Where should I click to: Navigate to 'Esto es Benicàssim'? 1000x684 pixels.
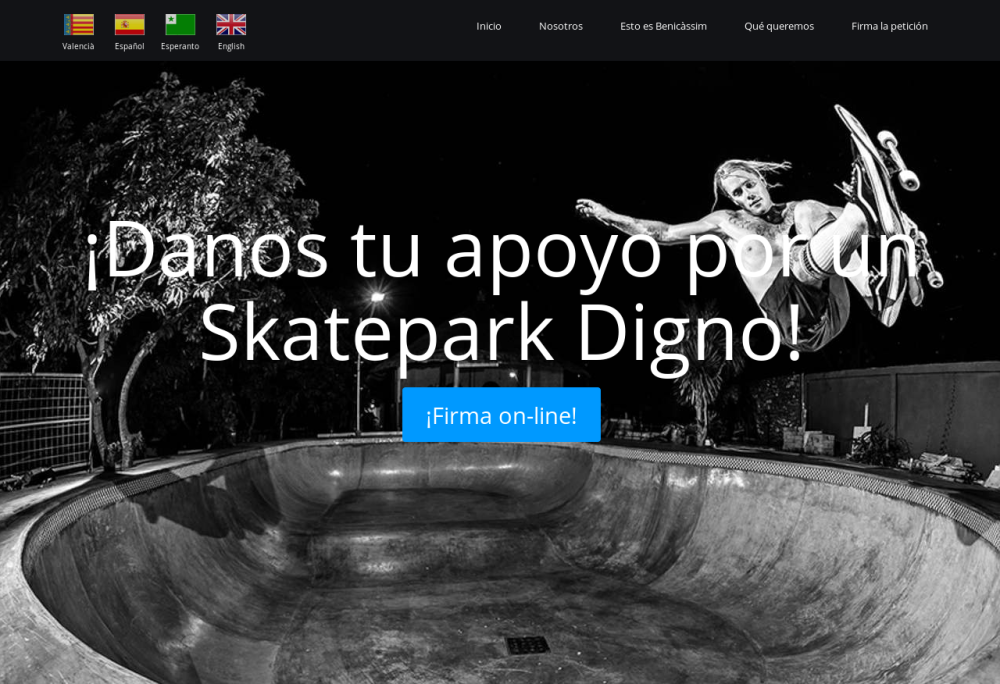pyautogui.click(x=663, y=26)
